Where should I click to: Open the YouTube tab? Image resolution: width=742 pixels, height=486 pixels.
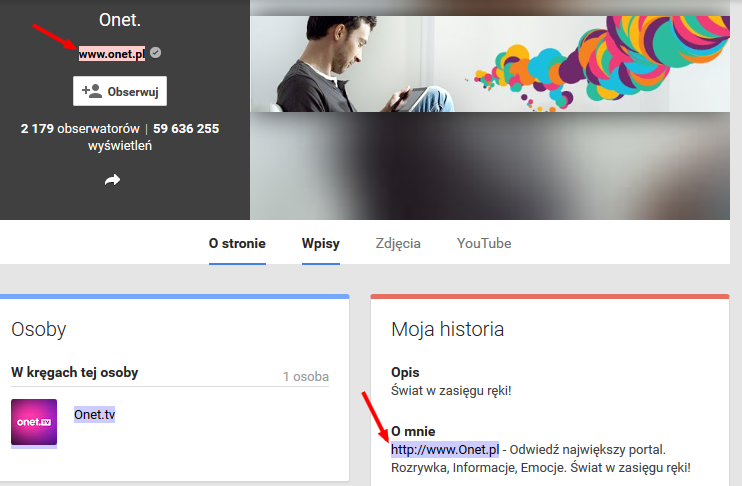(x=484, y=243)
